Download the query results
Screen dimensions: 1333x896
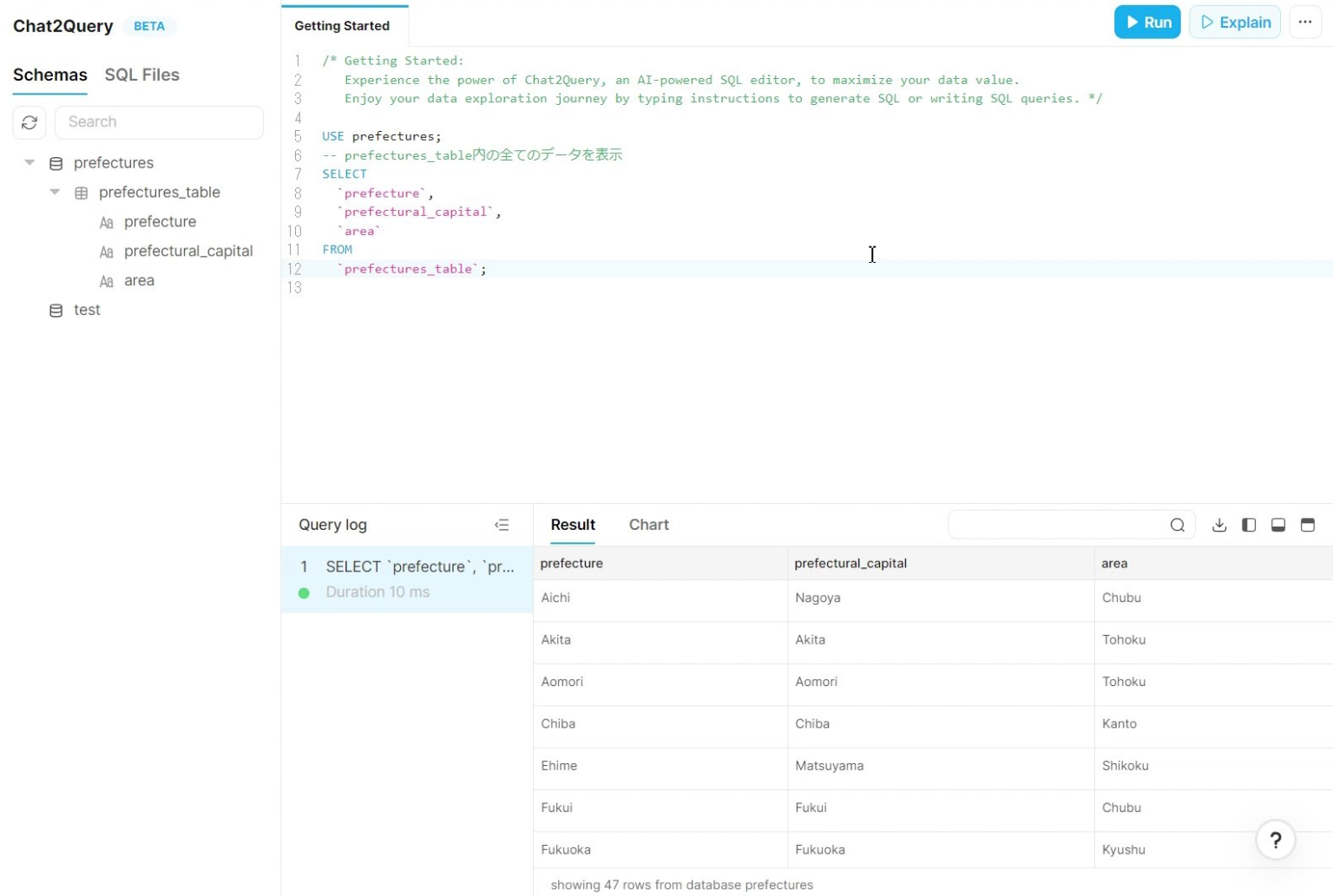(1219, 525)
